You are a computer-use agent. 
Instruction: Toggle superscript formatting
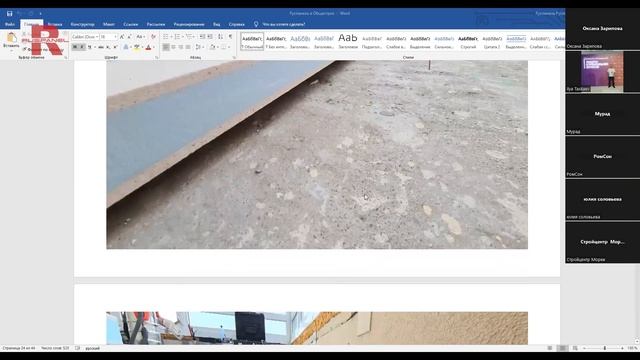click(115, 47)
